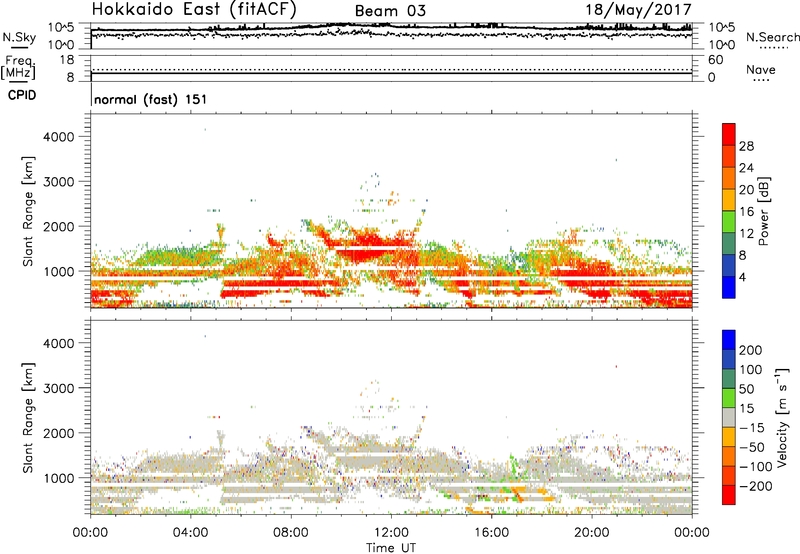
Task: Pick the bottom red velocity colorbar segment
Action: click(x=729, y=495)
